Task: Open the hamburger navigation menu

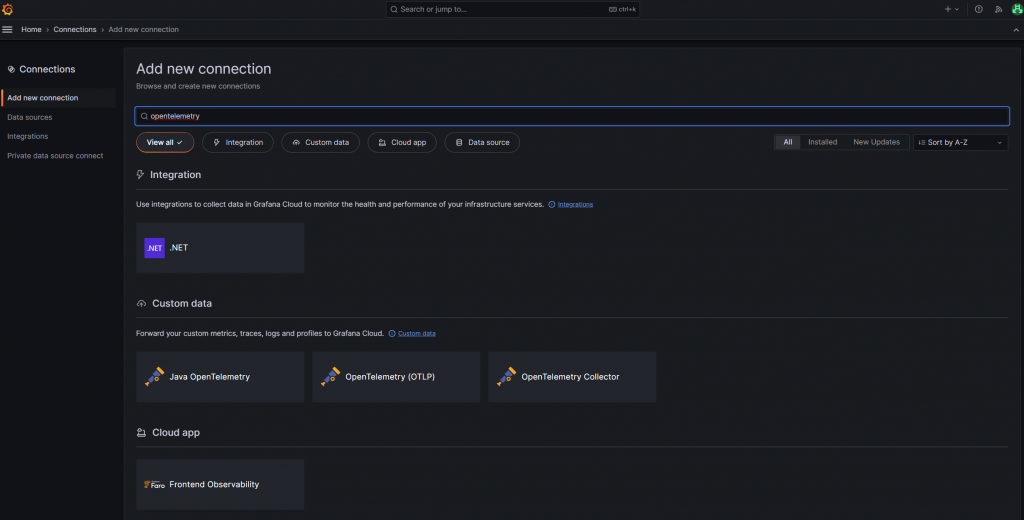Action: coord(7,29)
